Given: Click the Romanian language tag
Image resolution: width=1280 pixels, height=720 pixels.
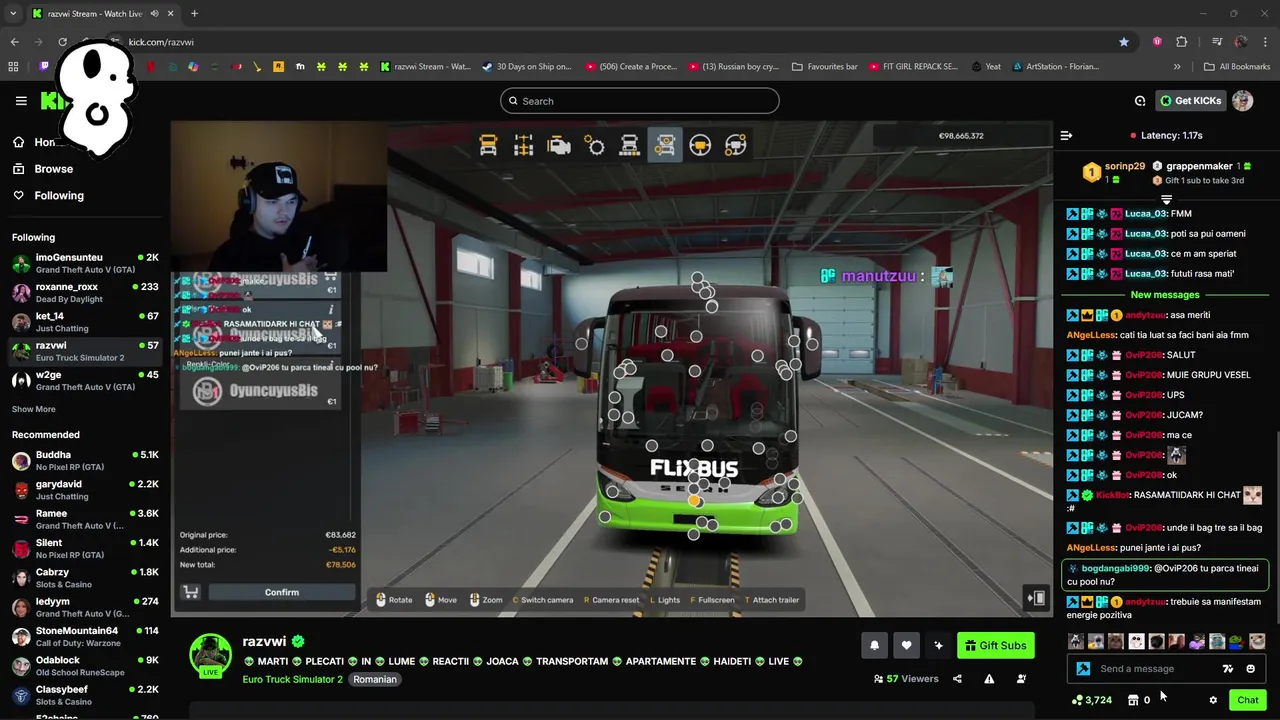Looking at the screenshot, I should point(375,679).
